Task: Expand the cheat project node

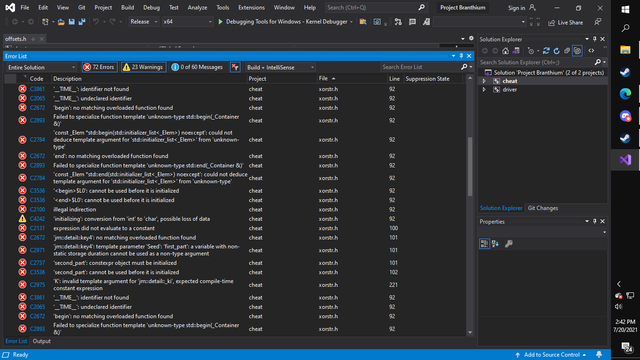Action: [484, 81]
